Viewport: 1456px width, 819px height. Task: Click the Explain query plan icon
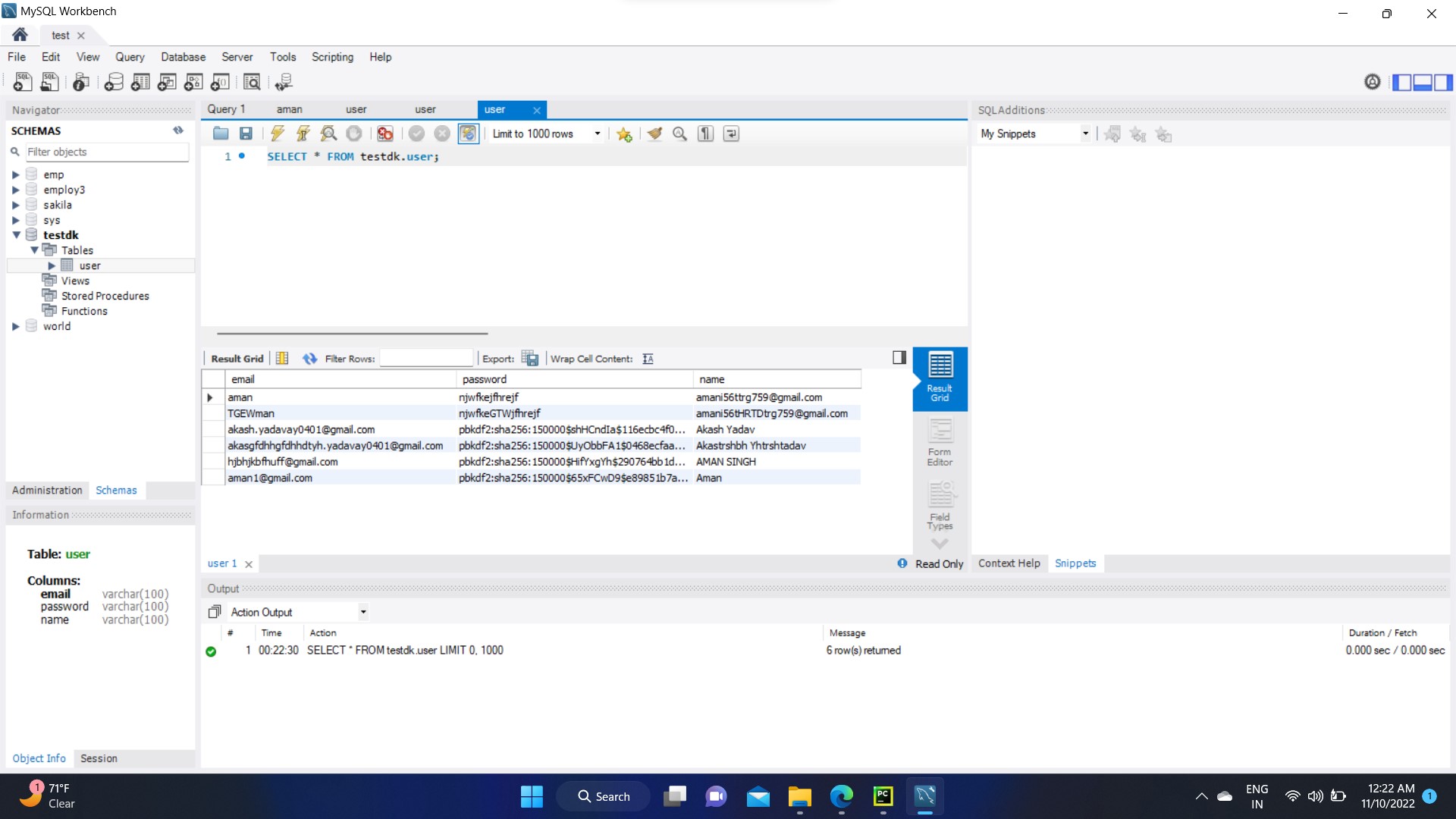coord(328,133)
